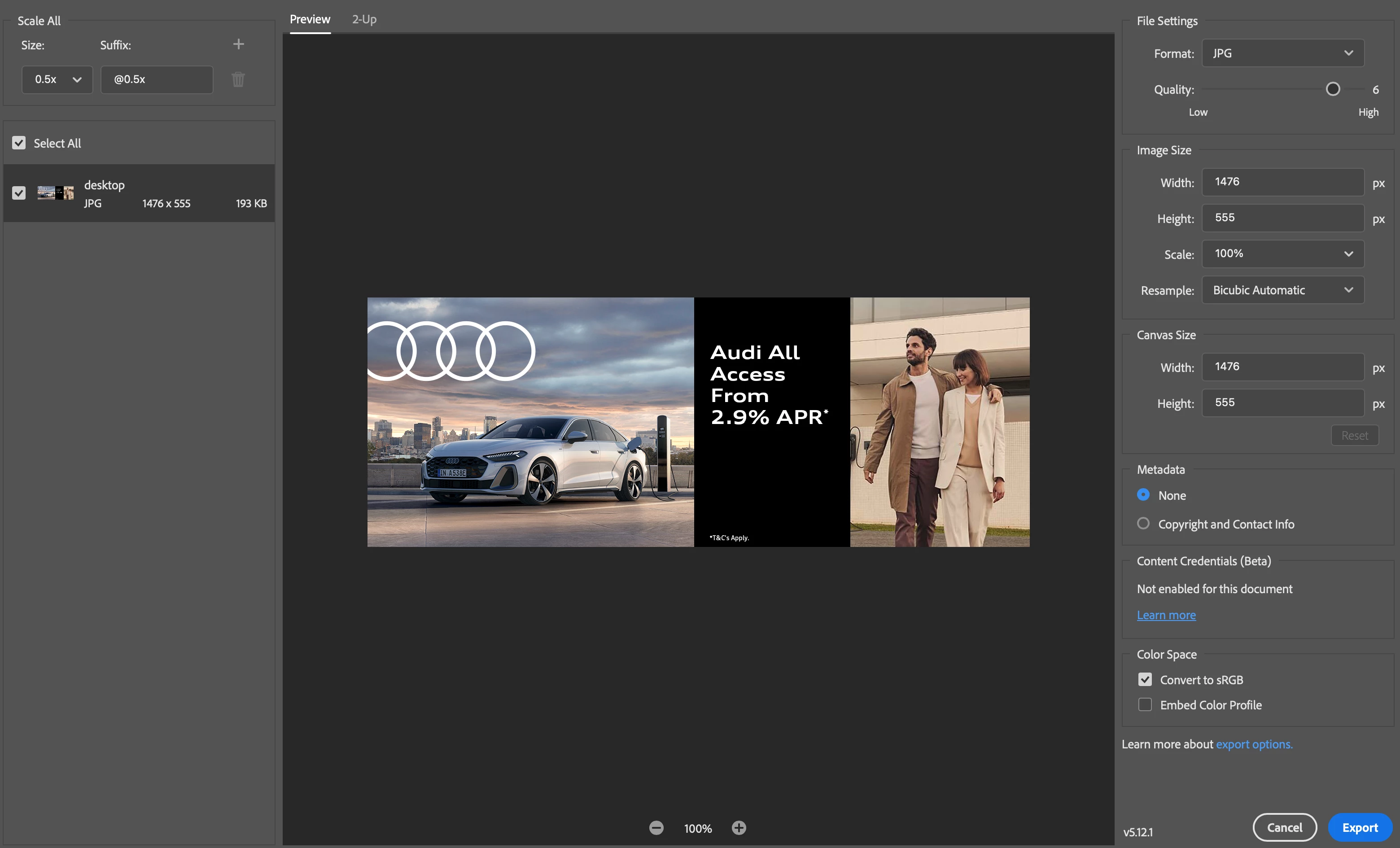1400x848 pixels.
Task: Click the plus icon to add scale size
Action: click(239, 44)
